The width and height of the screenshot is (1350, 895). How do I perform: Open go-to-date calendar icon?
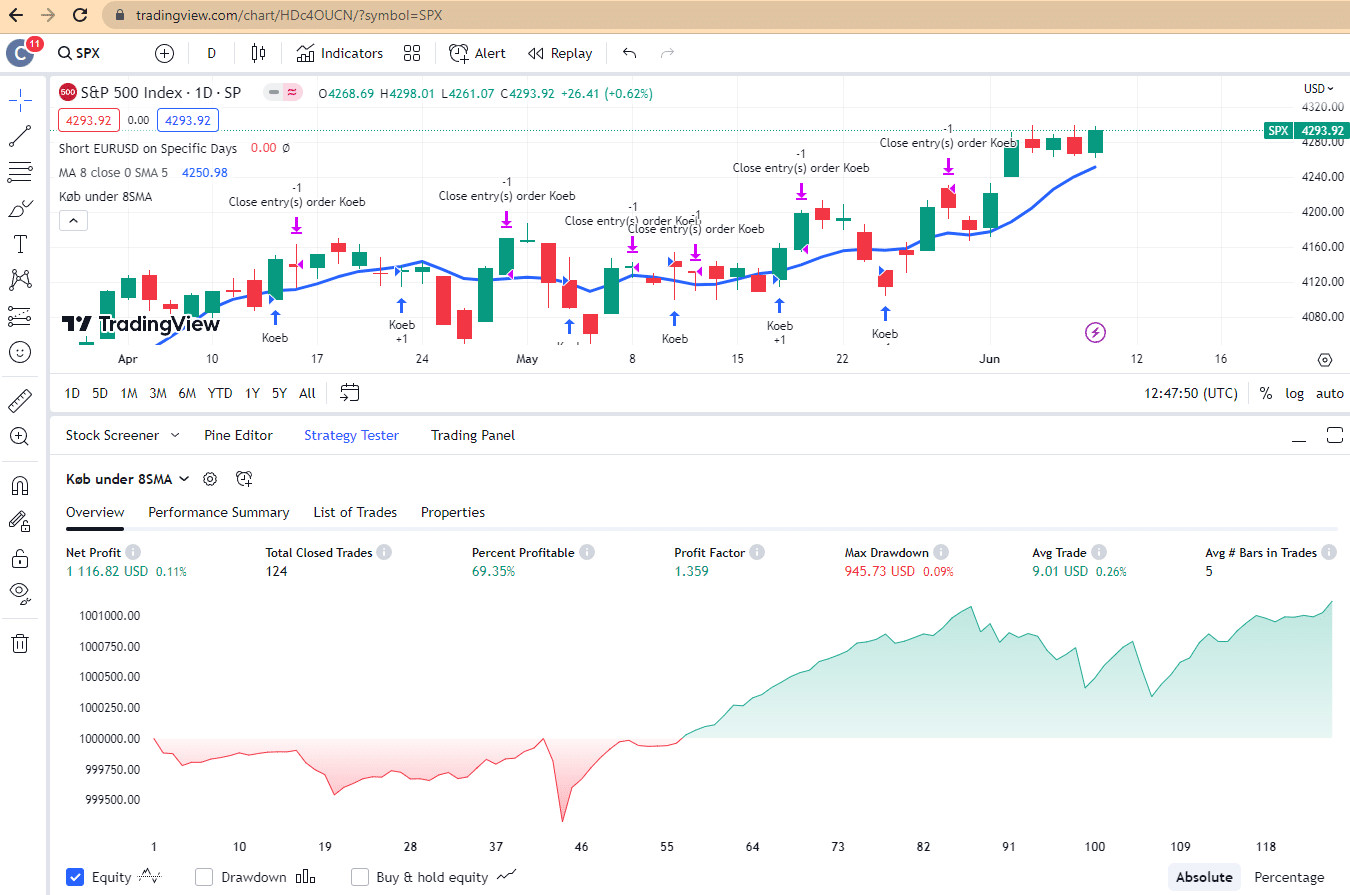349,393
